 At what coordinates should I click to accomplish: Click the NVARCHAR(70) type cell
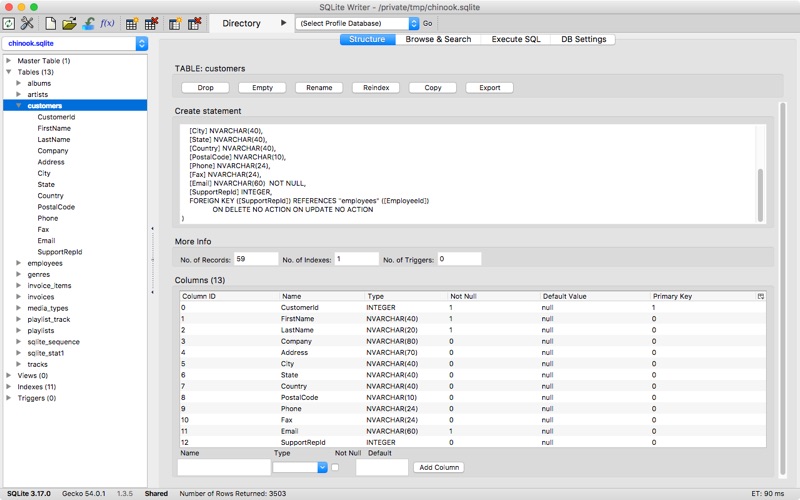[392, 353]
